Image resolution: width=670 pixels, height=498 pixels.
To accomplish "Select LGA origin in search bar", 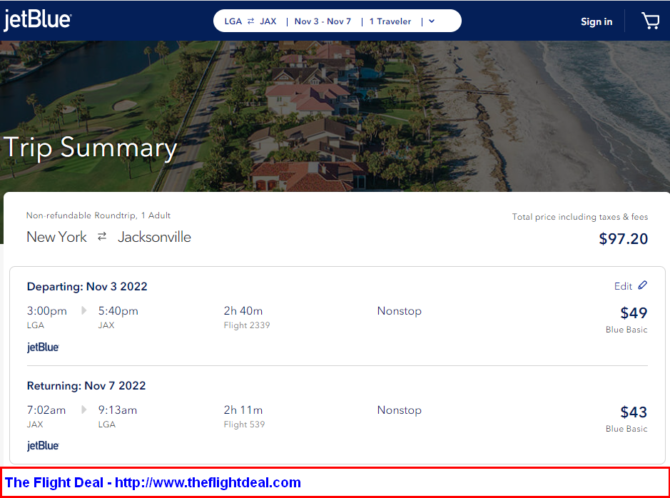I will [233, 21].
